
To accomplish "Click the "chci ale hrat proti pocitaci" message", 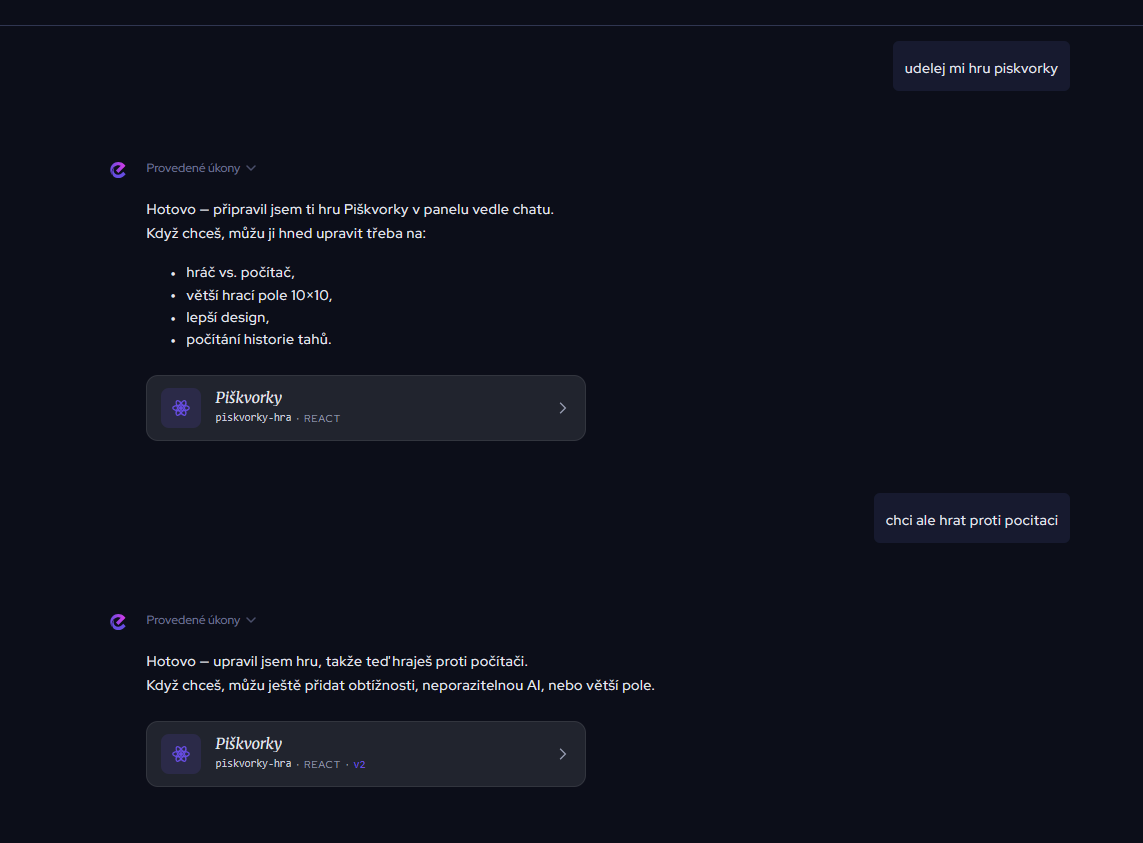I will tap(972, 518).
